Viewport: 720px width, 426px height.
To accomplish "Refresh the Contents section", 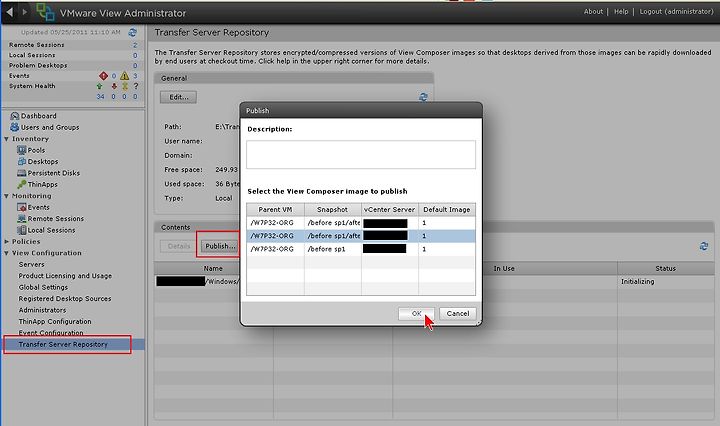I will (x=703, y=247).
